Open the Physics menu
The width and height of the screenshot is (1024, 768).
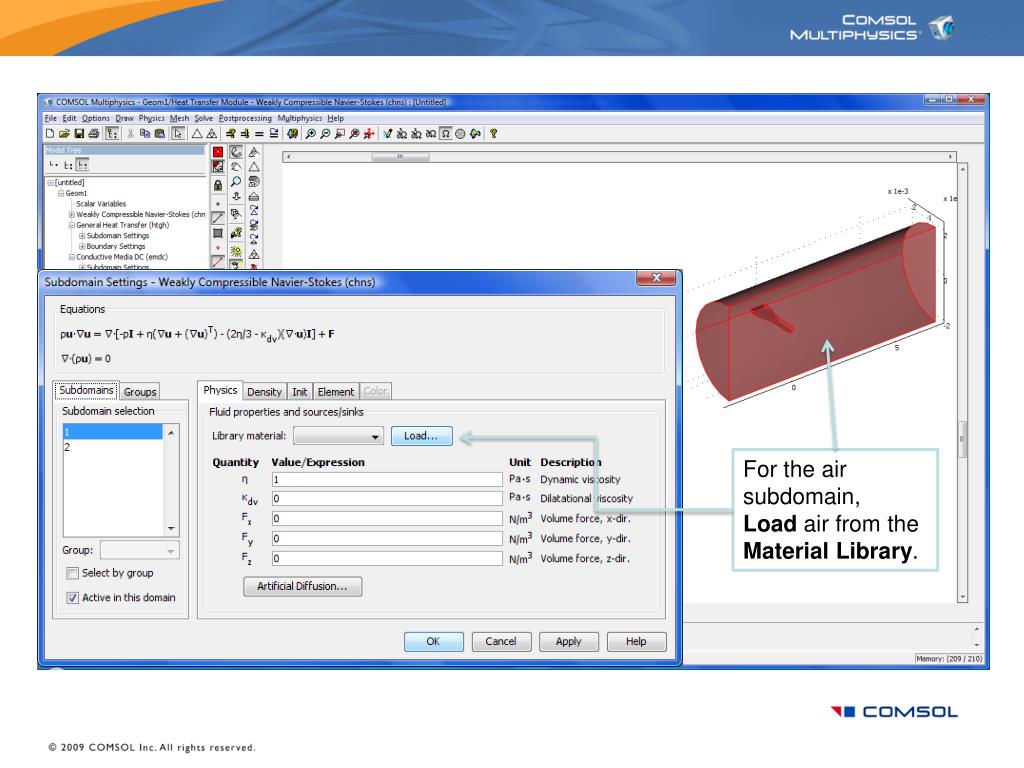[151, 118]
